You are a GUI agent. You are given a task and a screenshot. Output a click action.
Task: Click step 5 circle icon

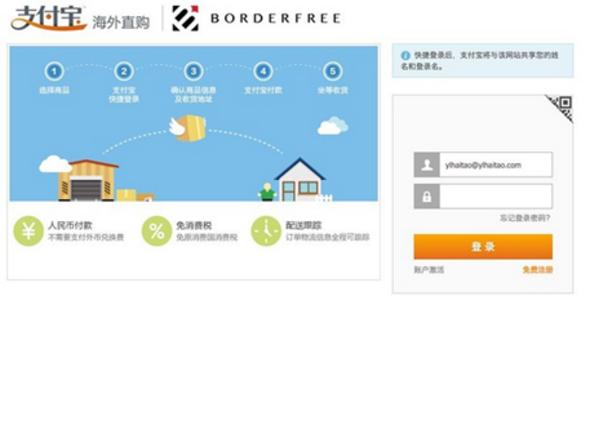click(x=332, y=71)
